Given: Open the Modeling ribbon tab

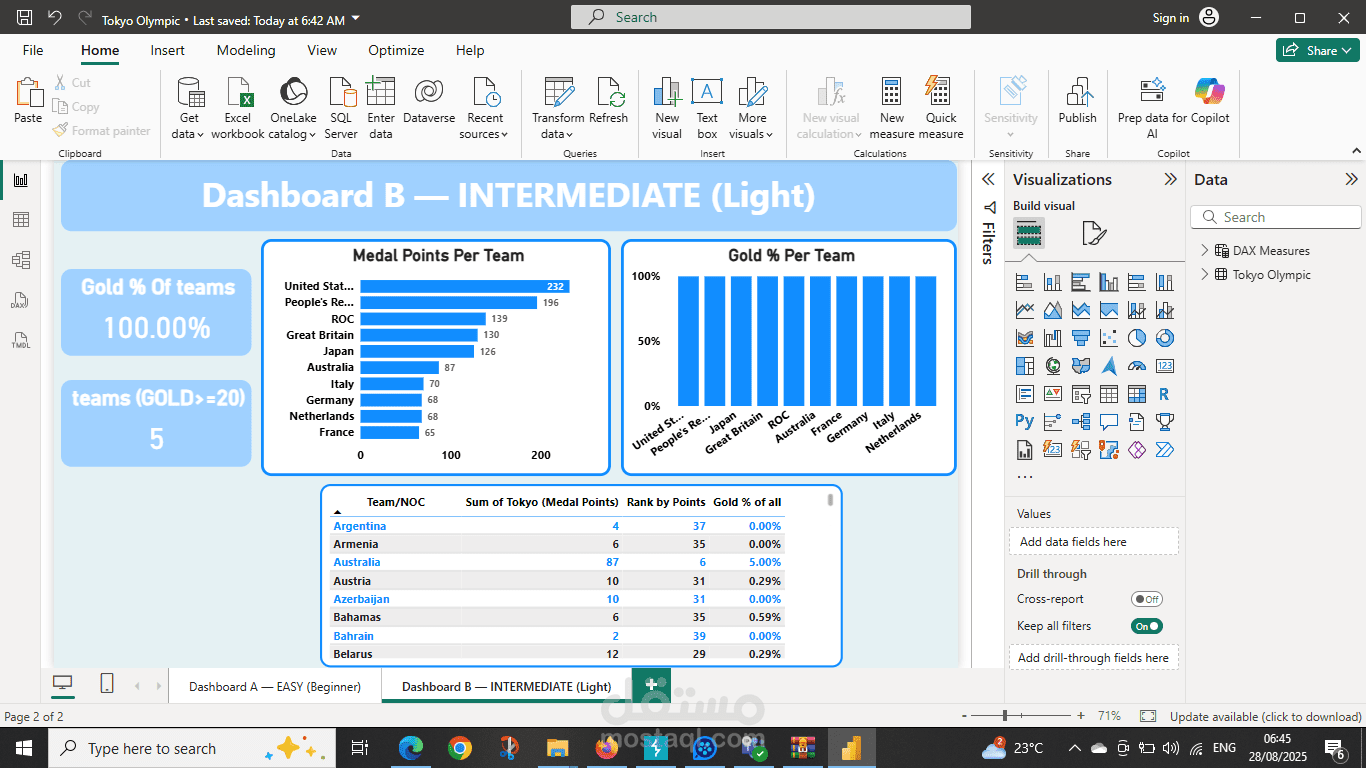Looking at the screenshot, I should point(246,50).
